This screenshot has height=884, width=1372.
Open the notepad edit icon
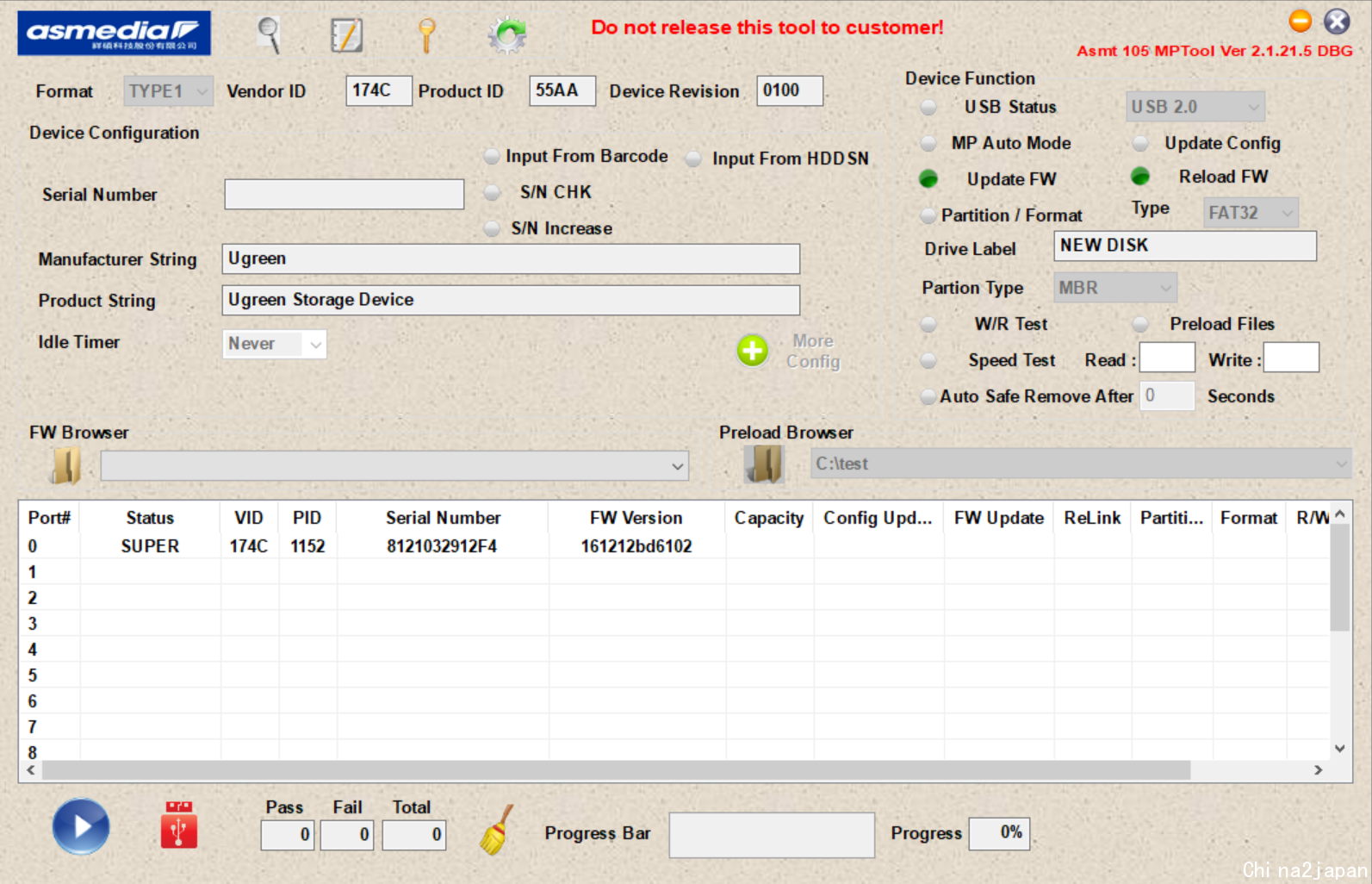(346, 35)
